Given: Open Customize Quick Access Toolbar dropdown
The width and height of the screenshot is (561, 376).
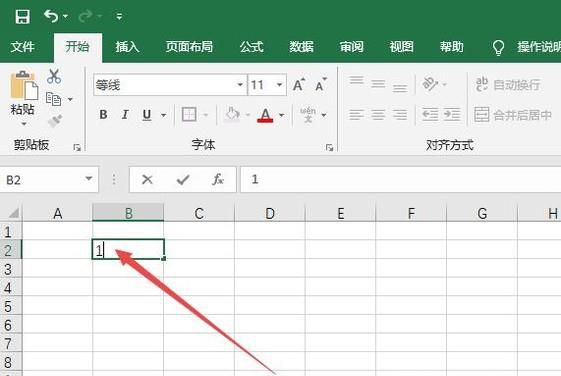Looking at the screenshot, I should coord(119,16).
